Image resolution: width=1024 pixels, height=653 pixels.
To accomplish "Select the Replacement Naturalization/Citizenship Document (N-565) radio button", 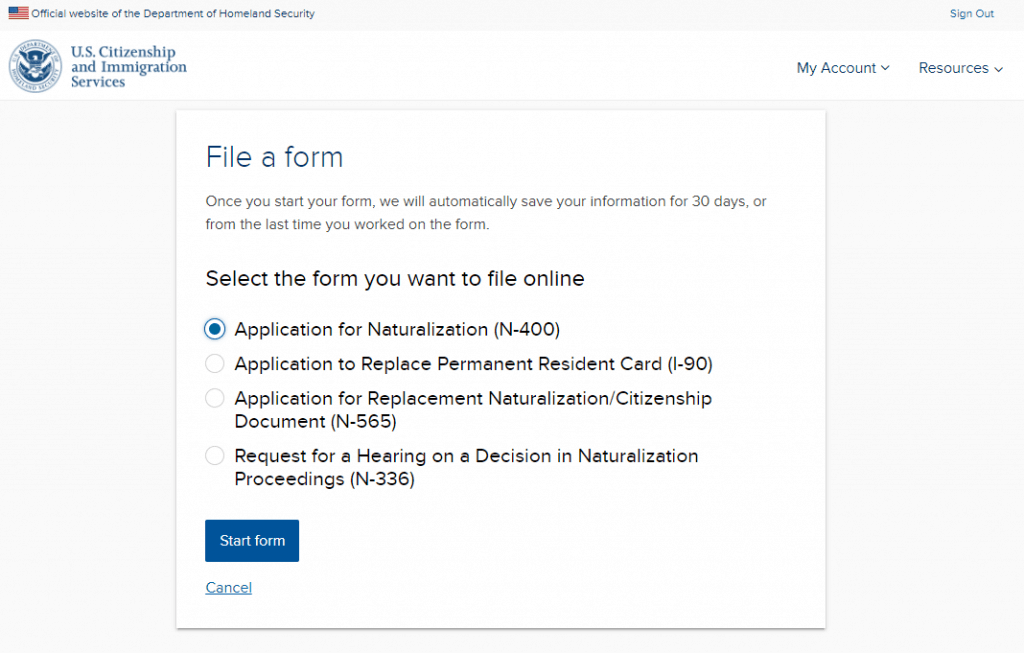I will click(215, 398).
